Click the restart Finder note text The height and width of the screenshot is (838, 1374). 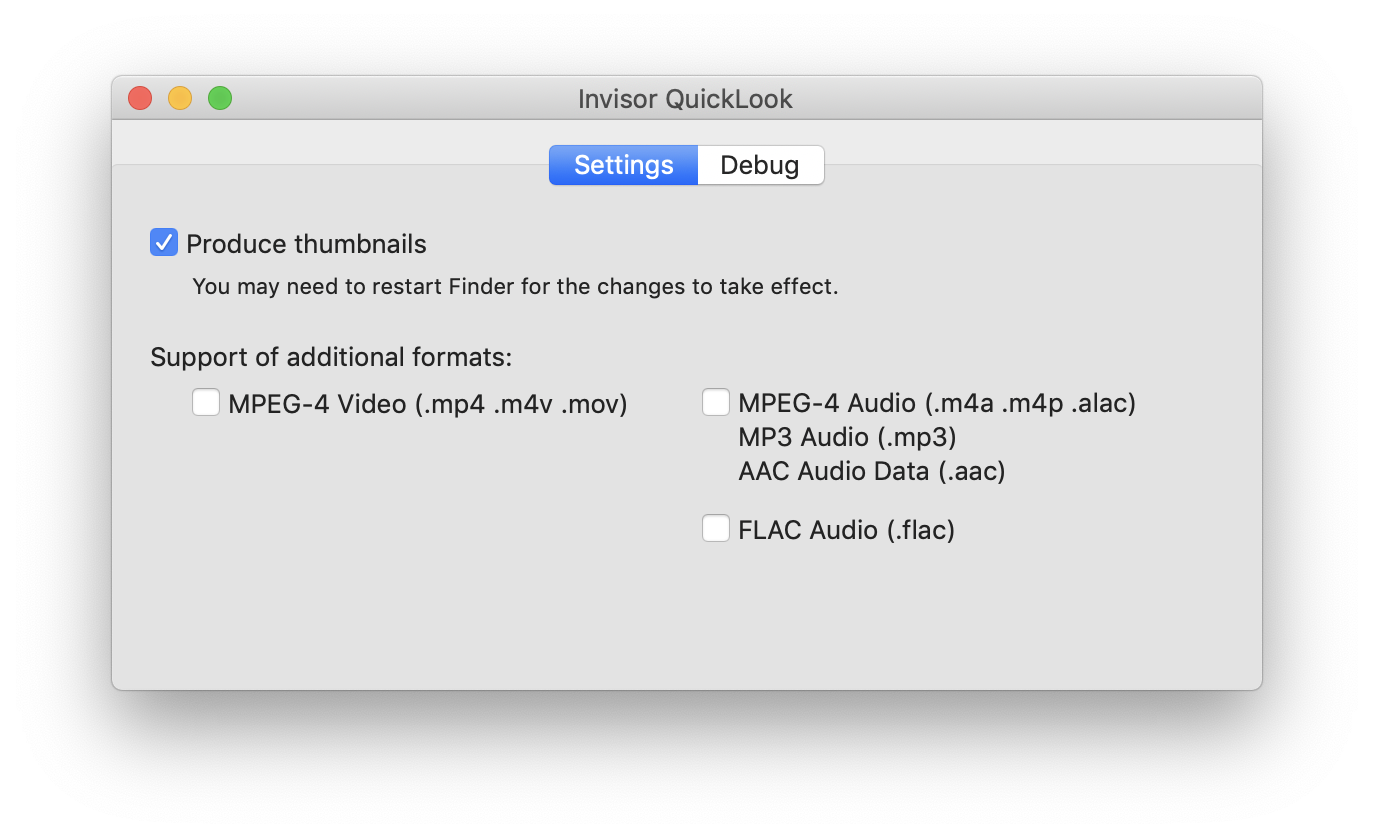click(x=515, y=287)
